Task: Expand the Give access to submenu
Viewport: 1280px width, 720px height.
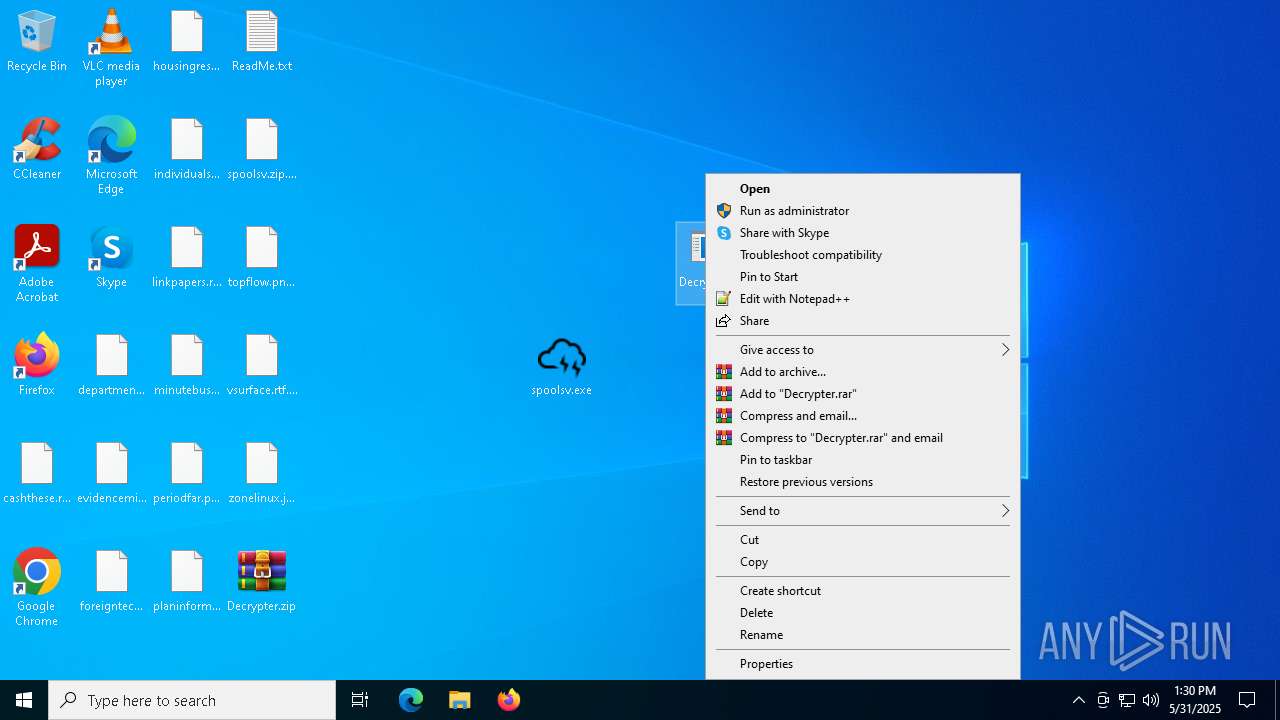Action: 863,350
